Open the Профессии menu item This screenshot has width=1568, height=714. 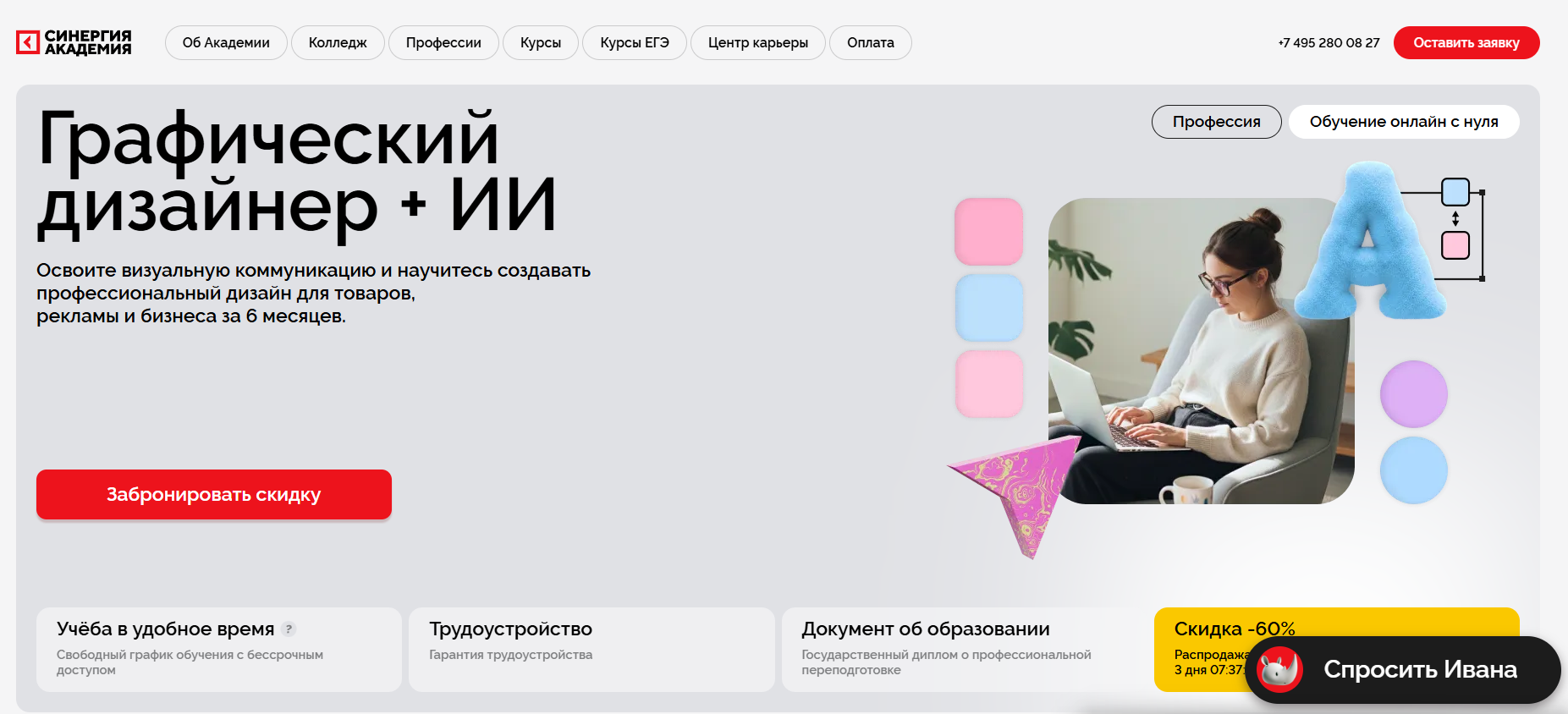point(443,42)
